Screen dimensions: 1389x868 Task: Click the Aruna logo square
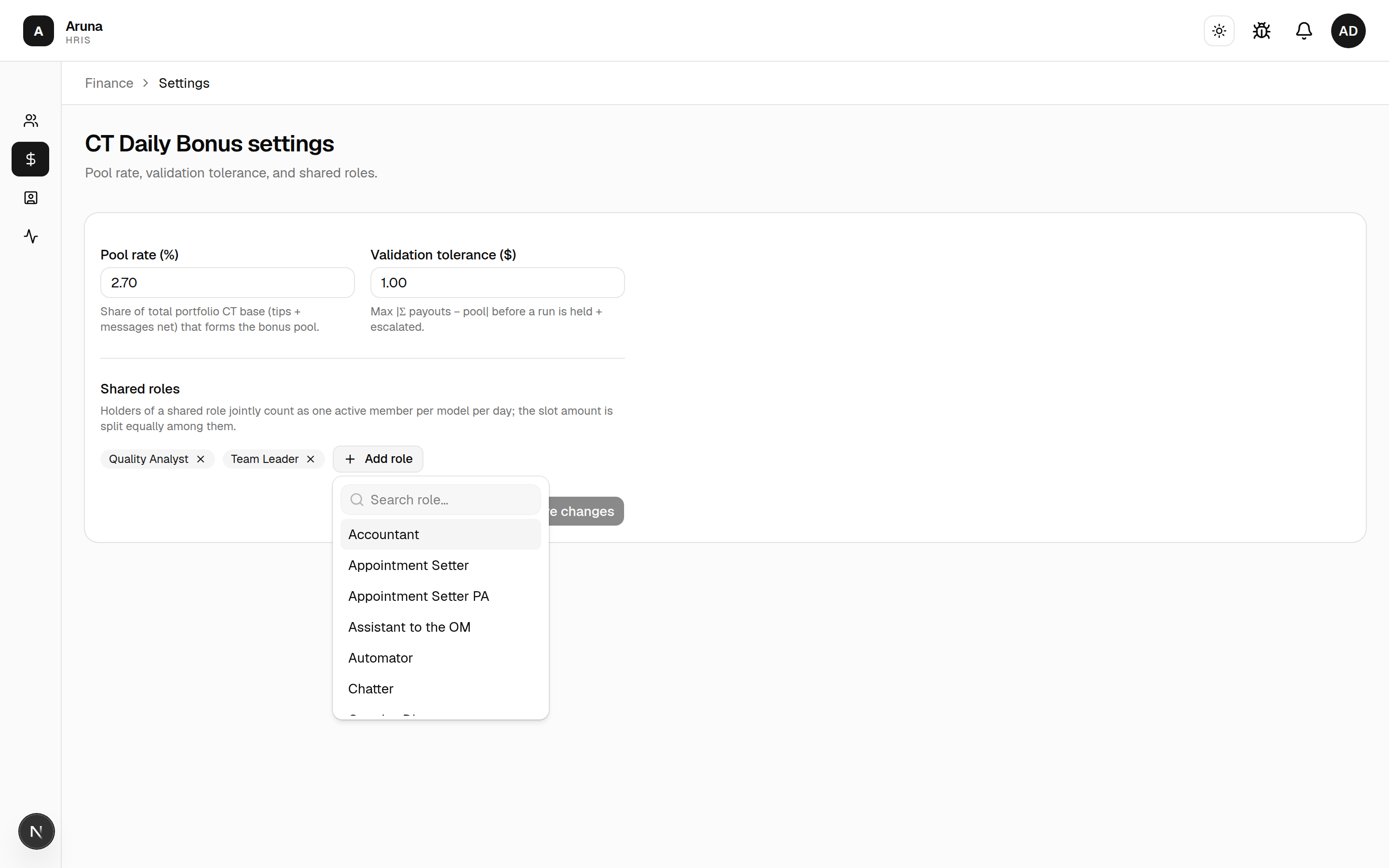click(39, 31)
